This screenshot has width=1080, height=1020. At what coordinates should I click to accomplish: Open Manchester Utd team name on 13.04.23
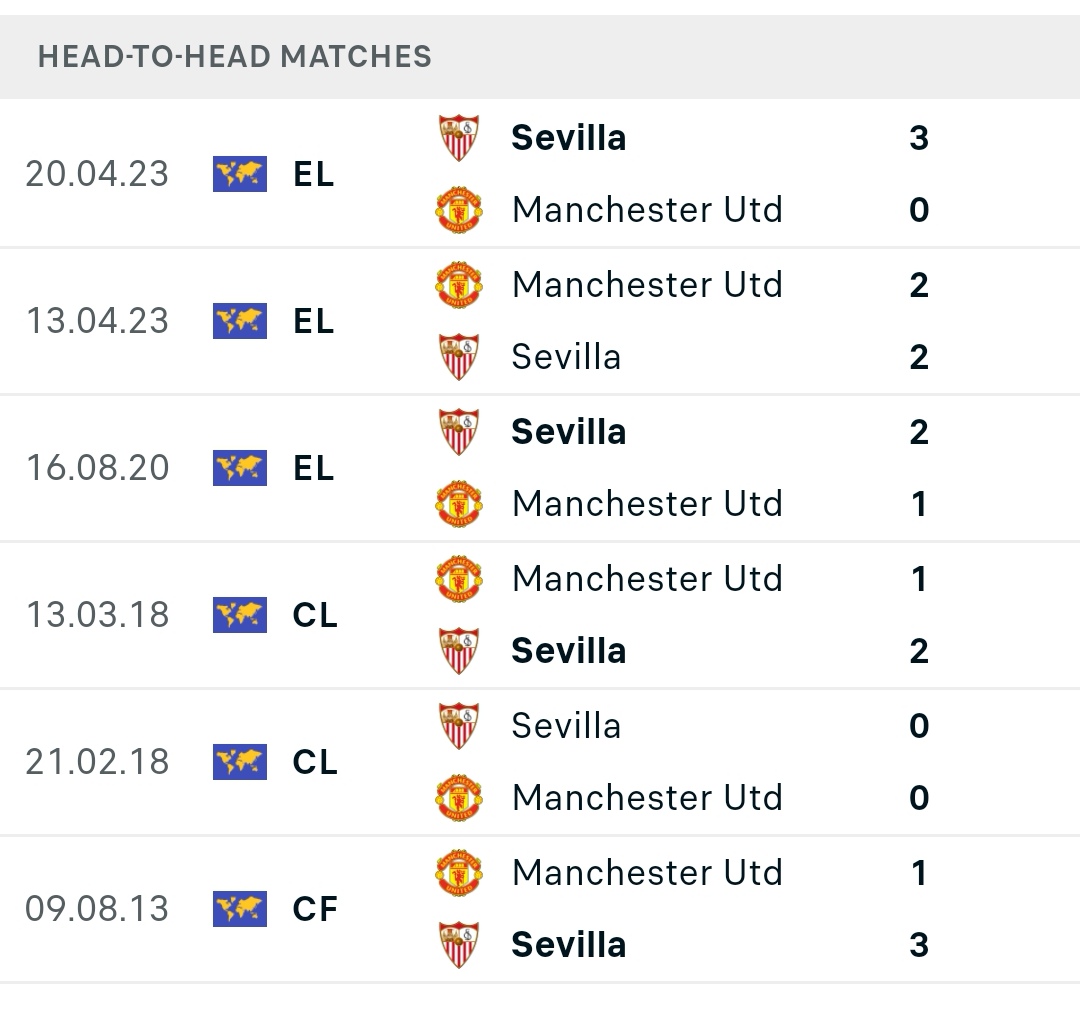pos(647,284)
